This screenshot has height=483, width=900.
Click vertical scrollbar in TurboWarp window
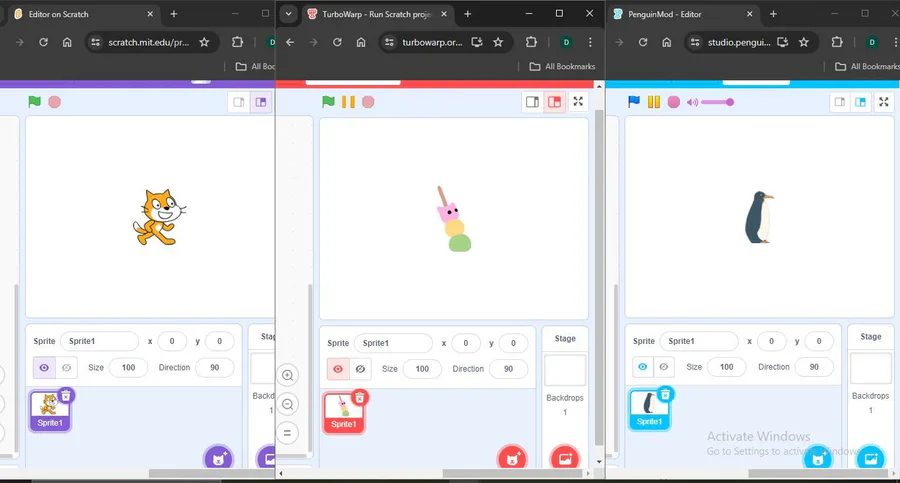coord(599,276)
